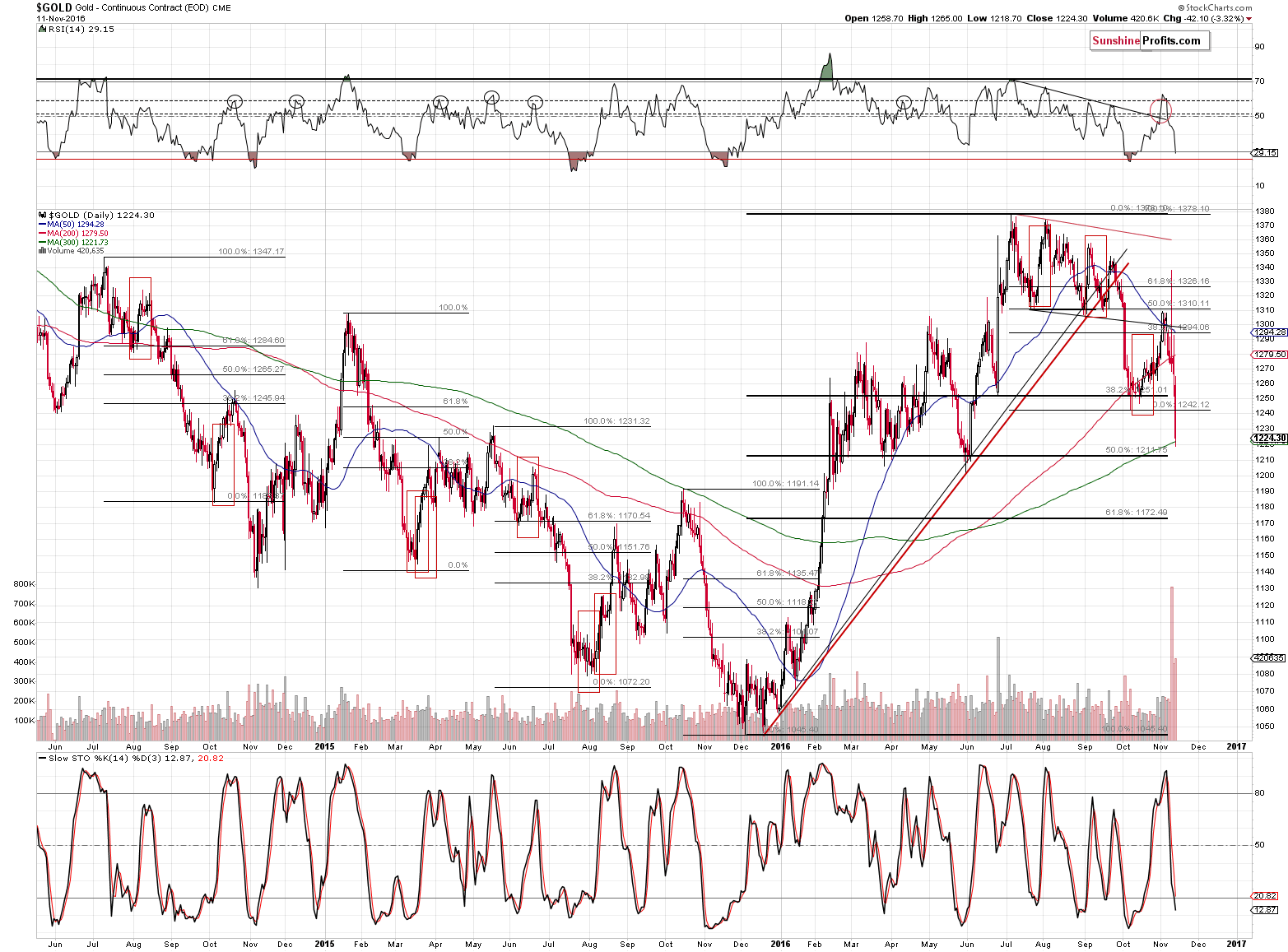Click the stochastic axis tag "12.87"
This screenshot has height=952, width=1288.
1265,909
